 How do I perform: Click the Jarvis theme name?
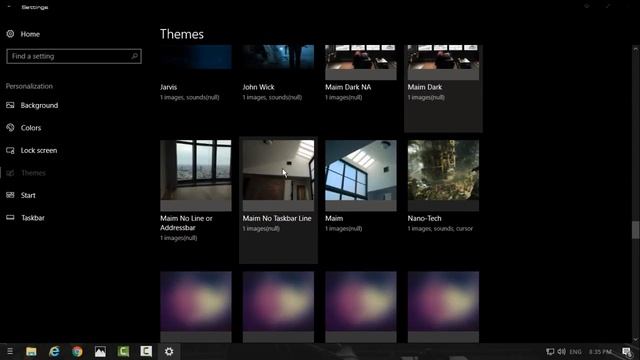coord(169,87)
